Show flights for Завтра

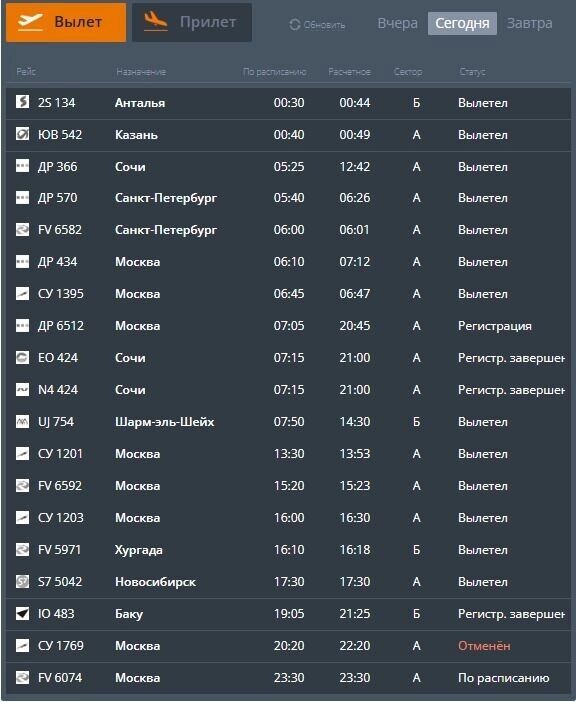coord(529,23)
